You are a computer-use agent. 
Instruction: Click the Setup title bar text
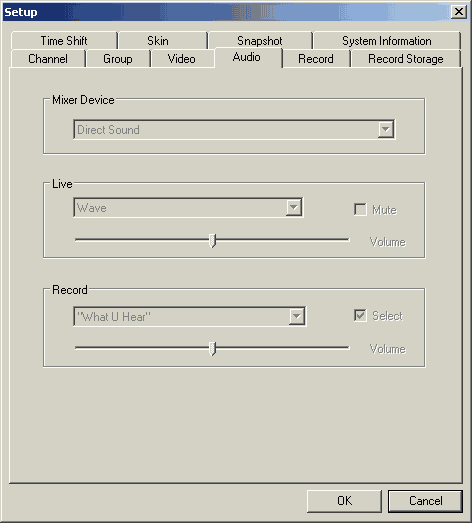(x=21, y=12)
